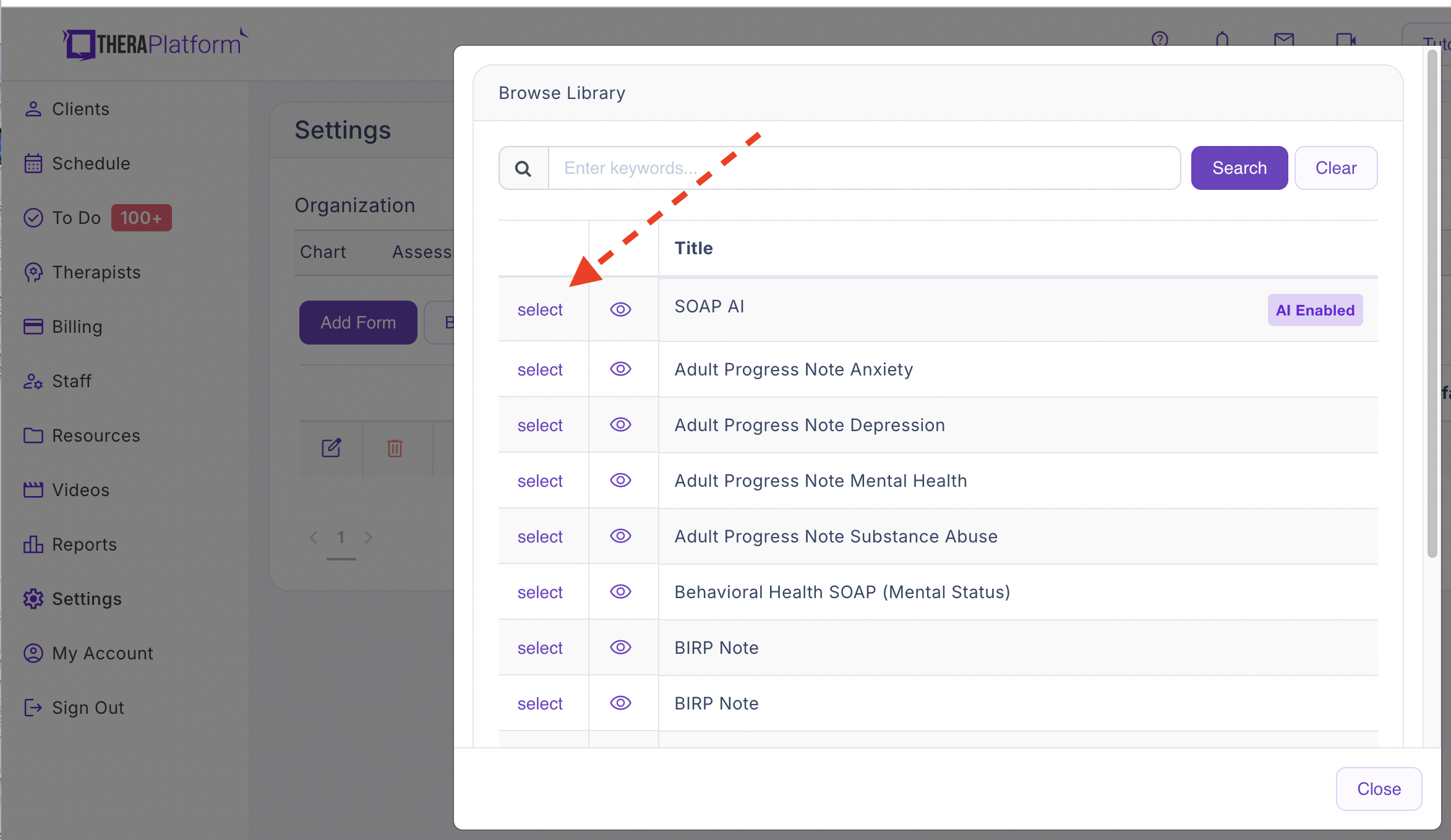Click the Search button in Browse Library
Viewport: 1451px width, 840px height.
(1239, 168)
